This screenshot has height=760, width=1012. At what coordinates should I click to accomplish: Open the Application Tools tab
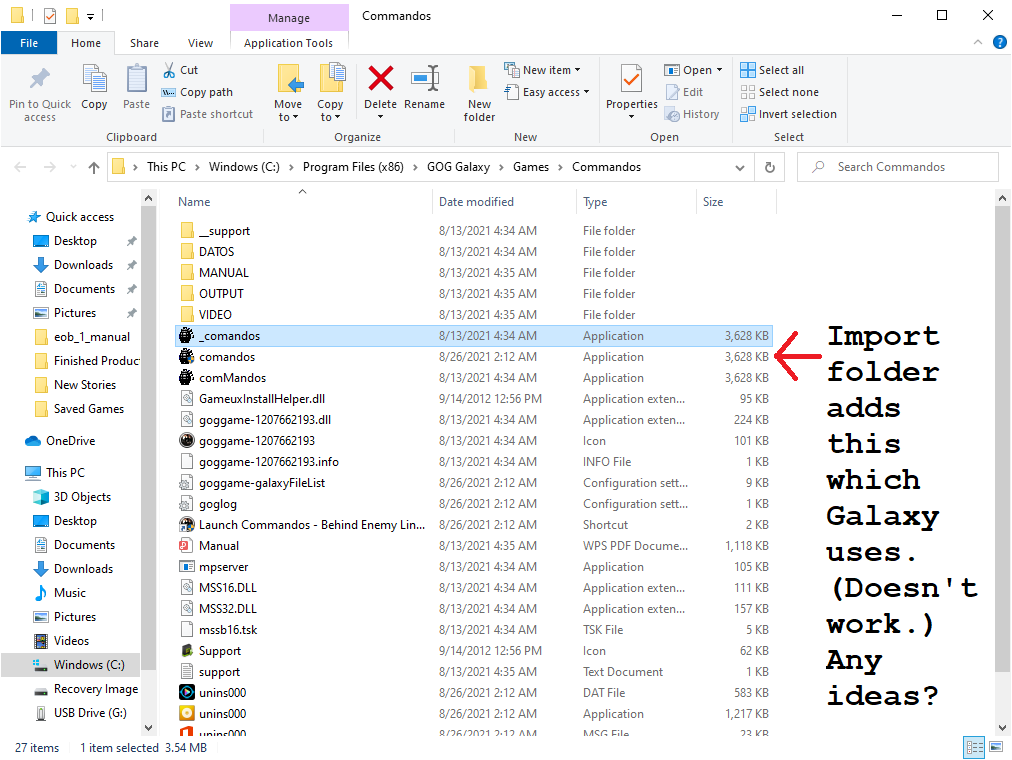(x=288, y=43)
